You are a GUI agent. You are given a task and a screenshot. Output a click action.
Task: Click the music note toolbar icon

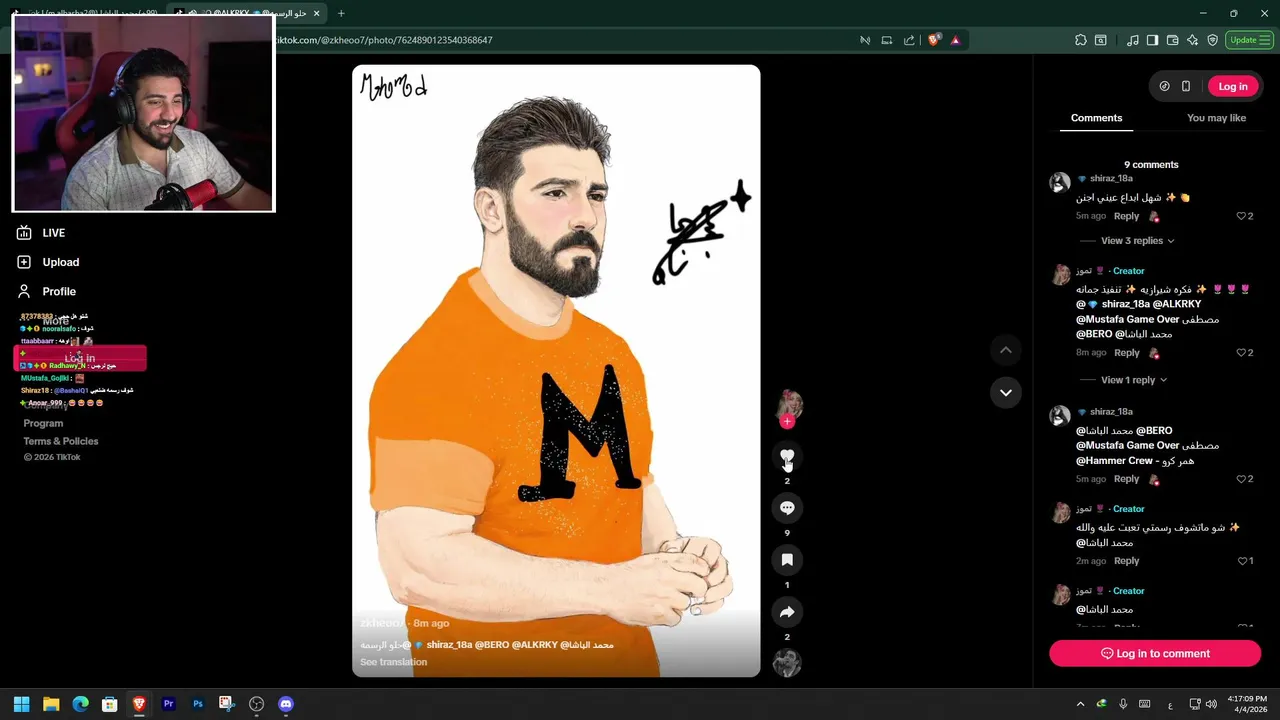point(1132,40)
